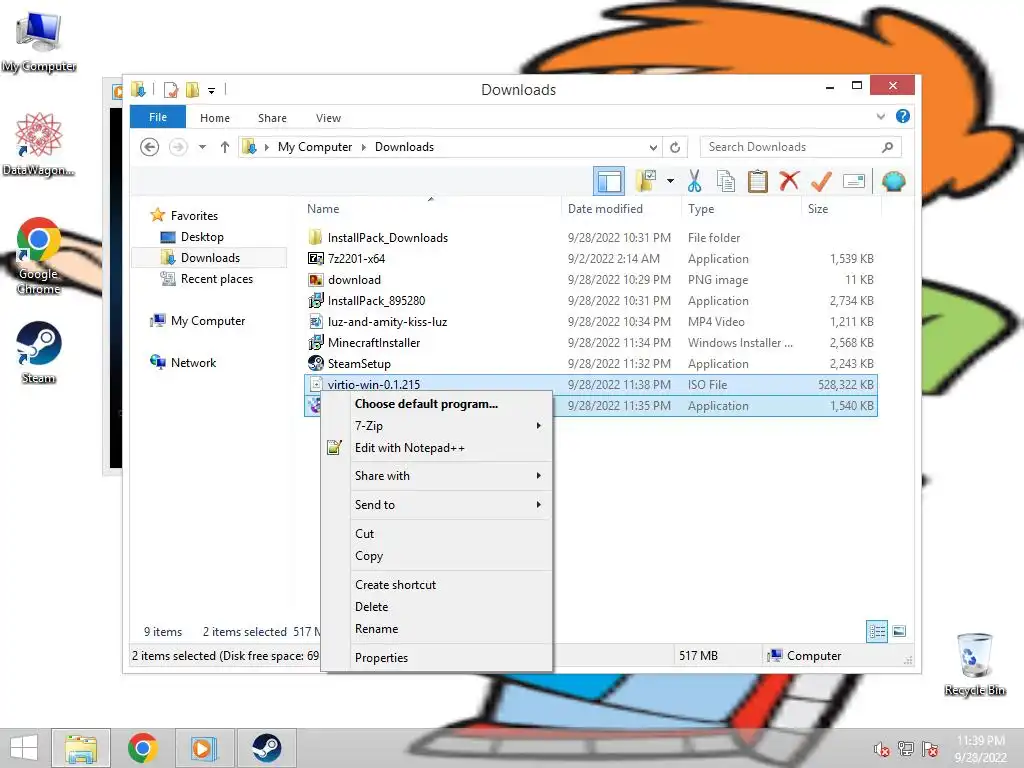Viewport: 1024px width, 768px height.
Task: Choose Create shortcut in context menu
Action: coord(437,585)
